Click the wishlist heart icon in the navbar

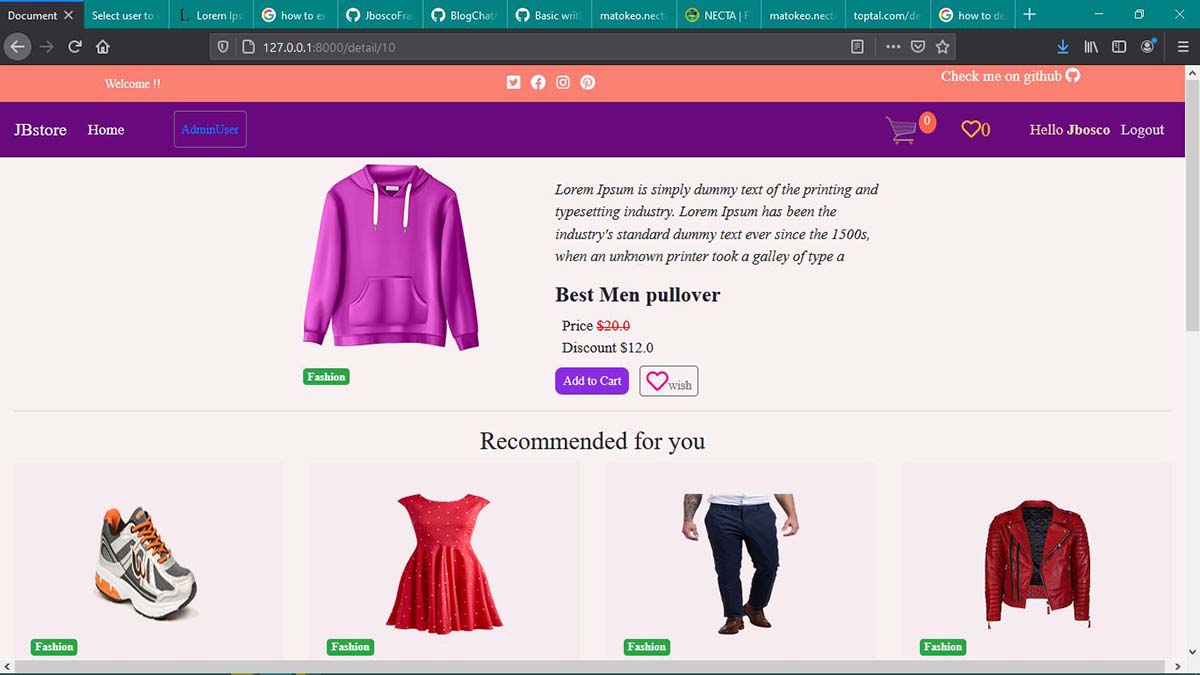pos(971,129)
